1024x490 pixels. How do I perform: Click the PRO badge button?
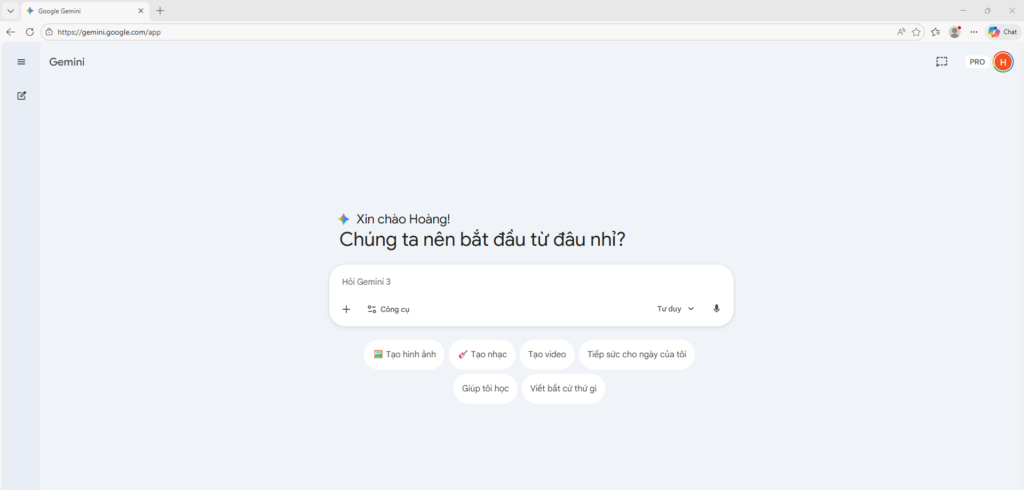tap(977, 62)
